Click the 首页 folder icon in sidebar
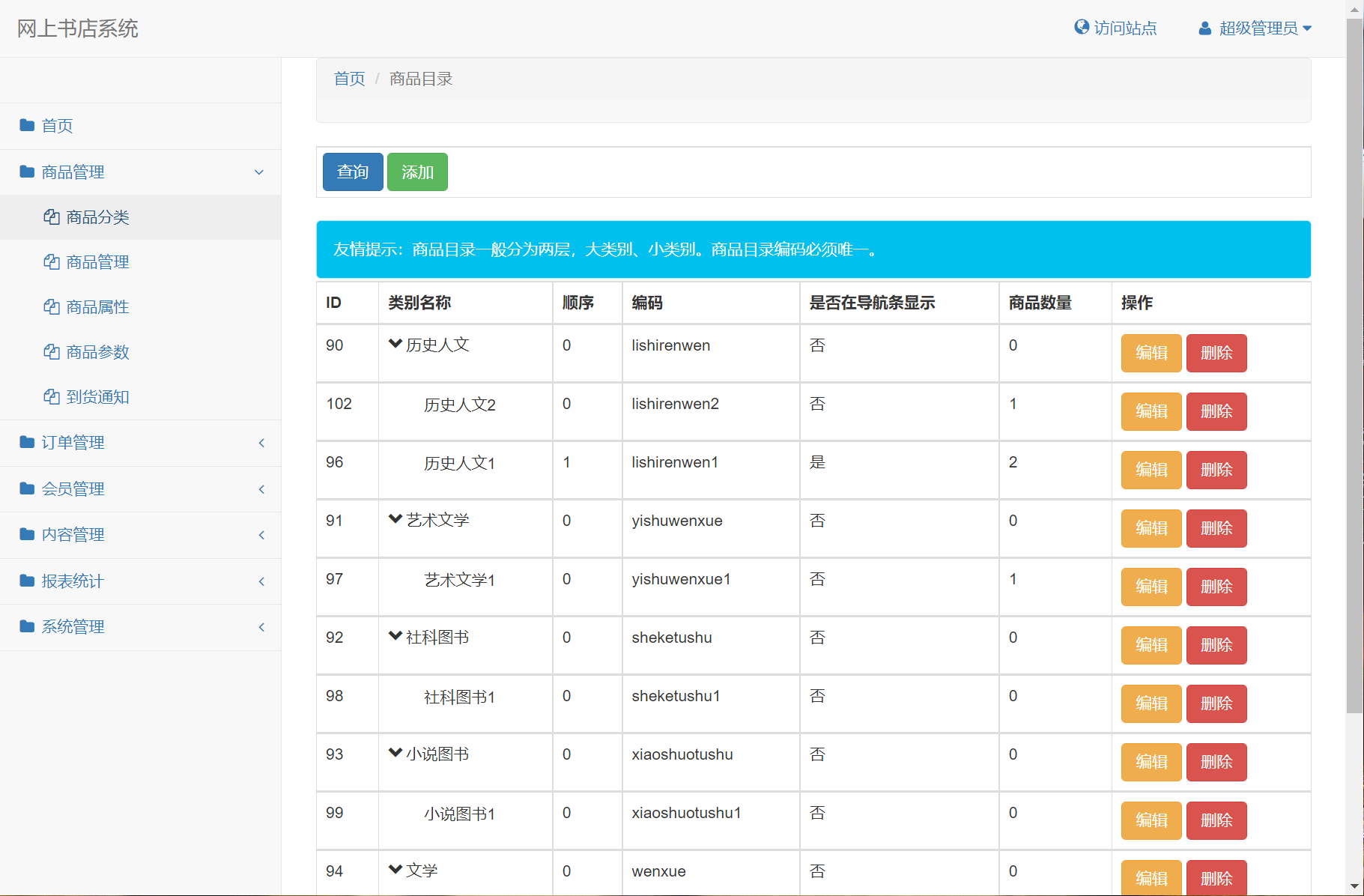 coord(27,126)
